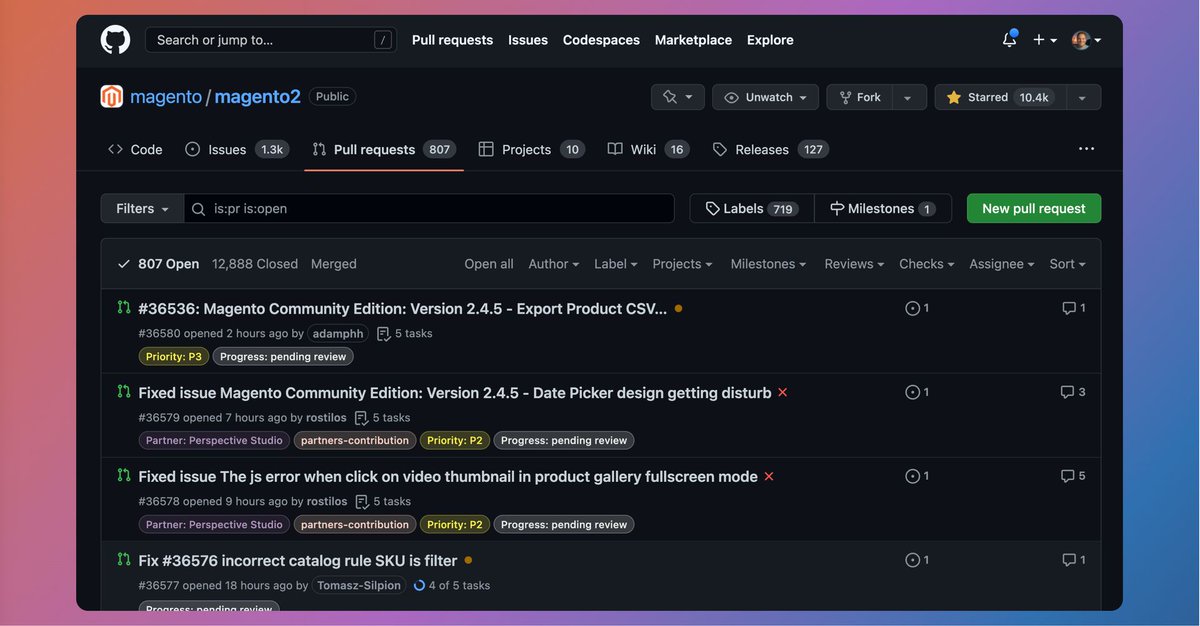Open the Labels 719 page

[x=751, y=208]
